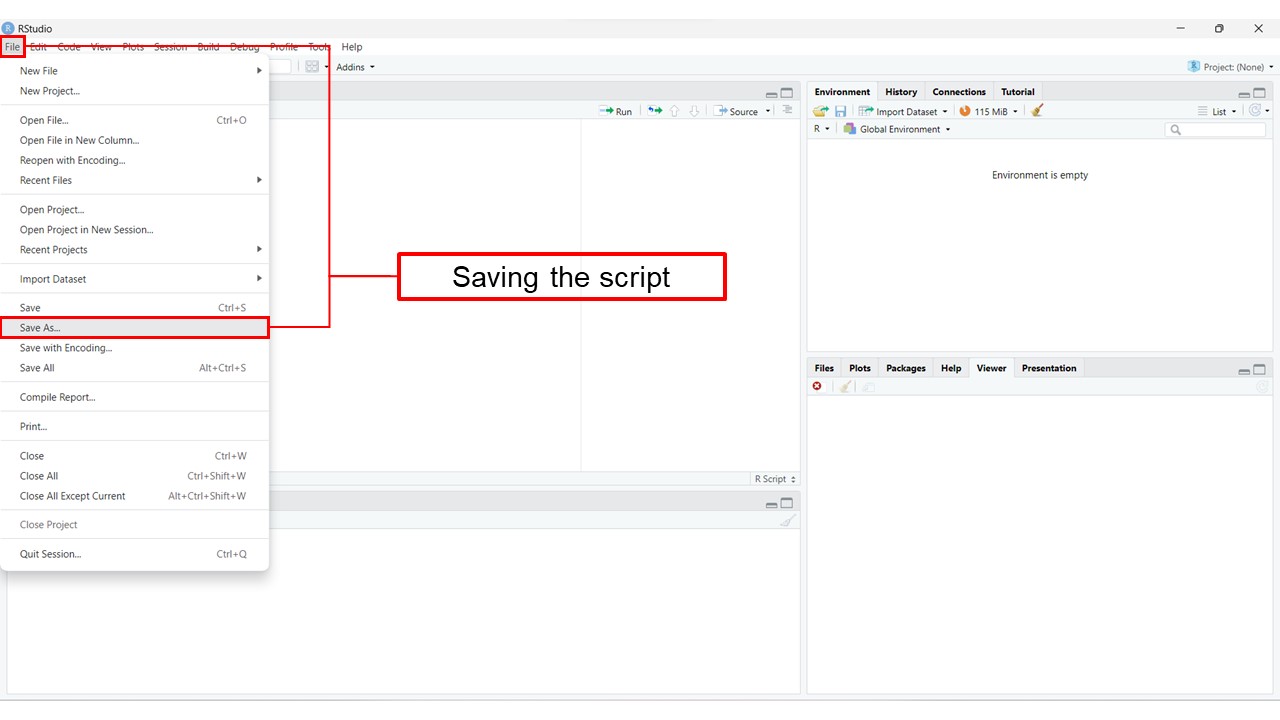Click the viewer export icon
The width and height of the screenshot is (1280, 720).
[869, 386]
